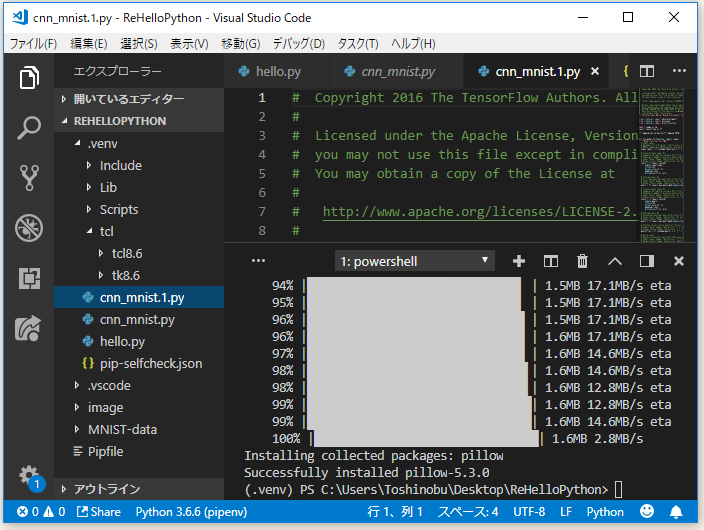The image size is (704, 530).
Task: Click the warnings count in status bar
Action: click(55, 512)
